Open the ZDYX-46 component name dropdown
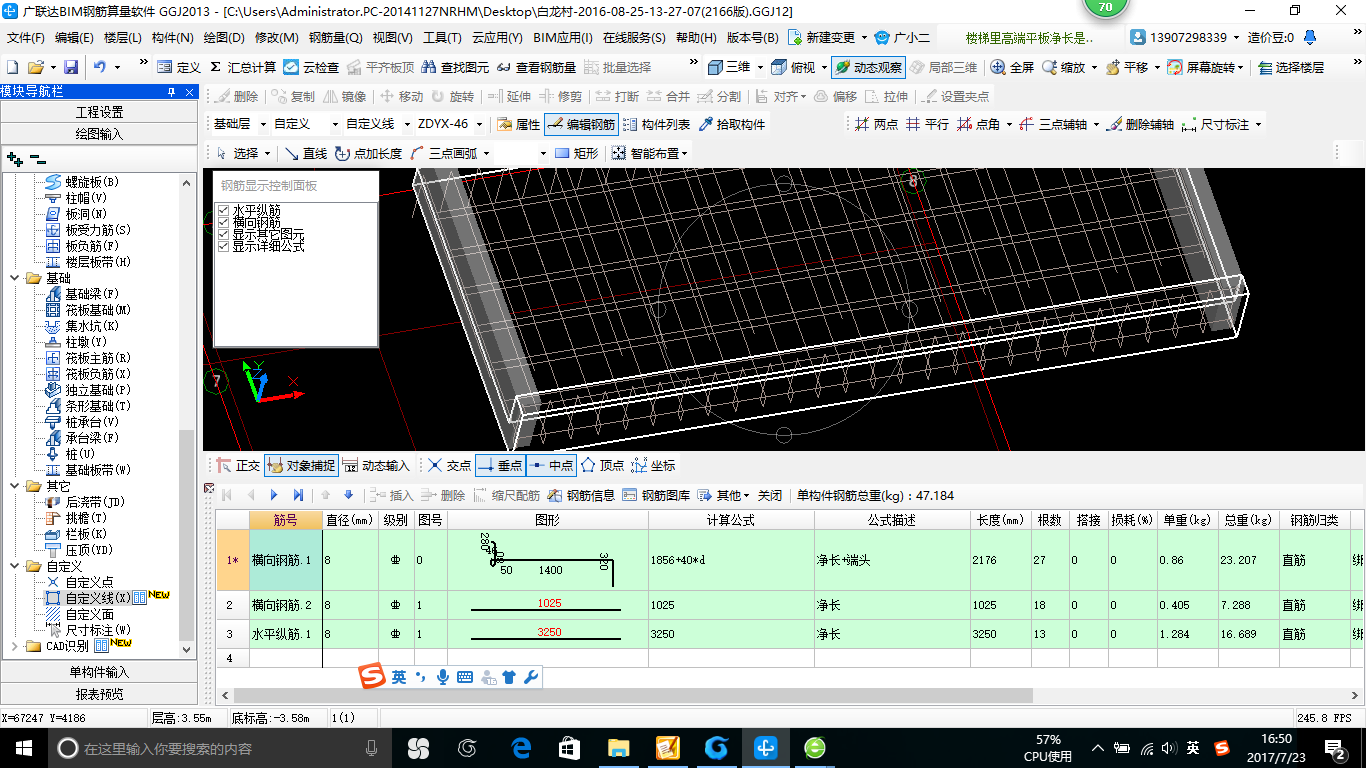Screen dimensions: 1366x768 pos(480,125)
